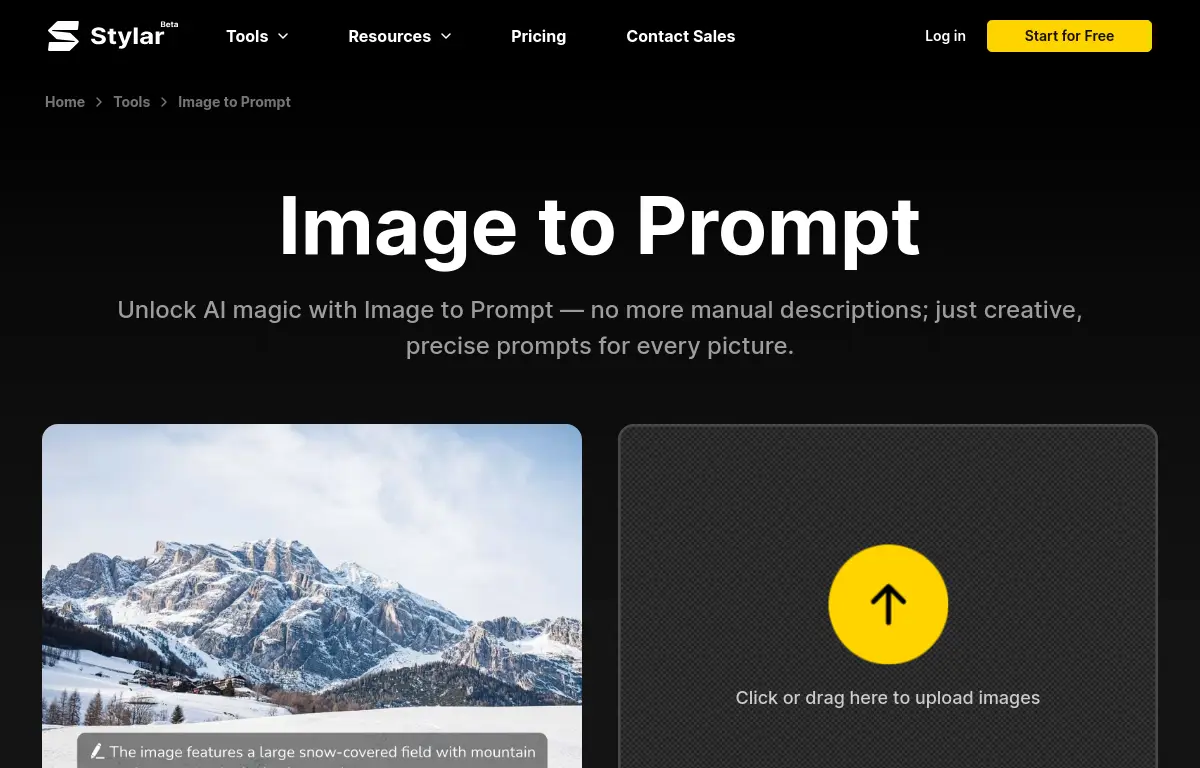Click the Stylar S logo icon
The image size is (1200, 768).
(x=63, y=36)
